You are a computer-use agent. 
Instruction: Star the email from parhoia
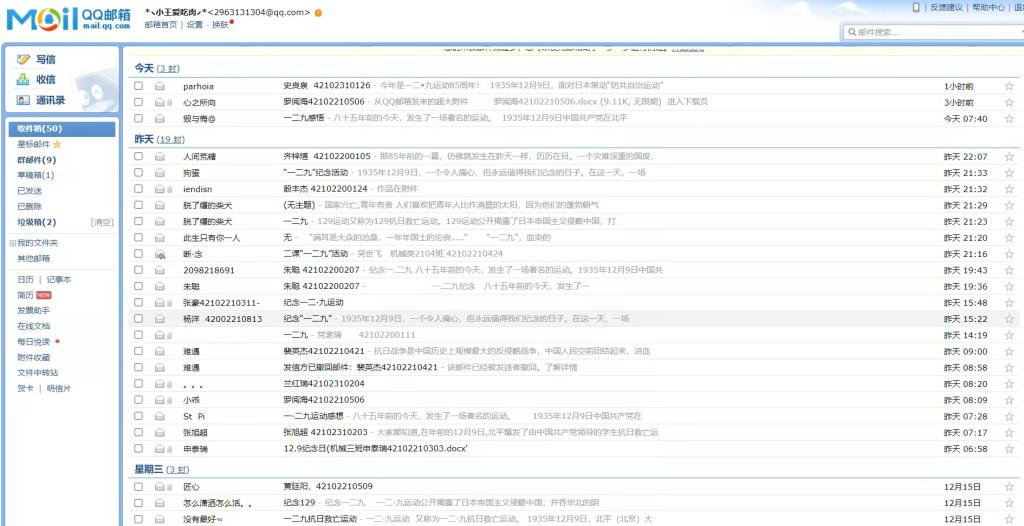click(x=1009, y=86)
